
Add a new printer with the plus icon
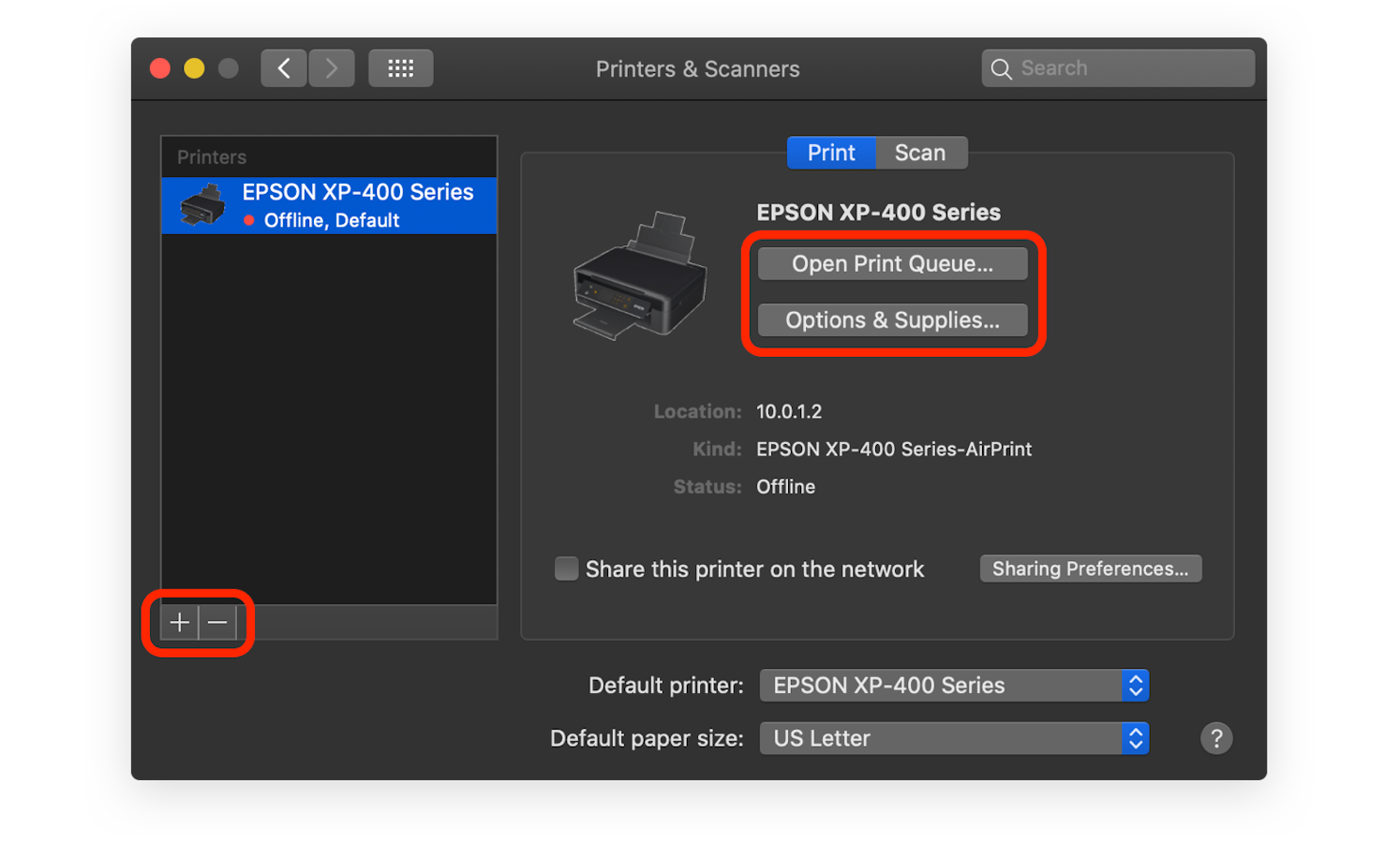[178, 622]
